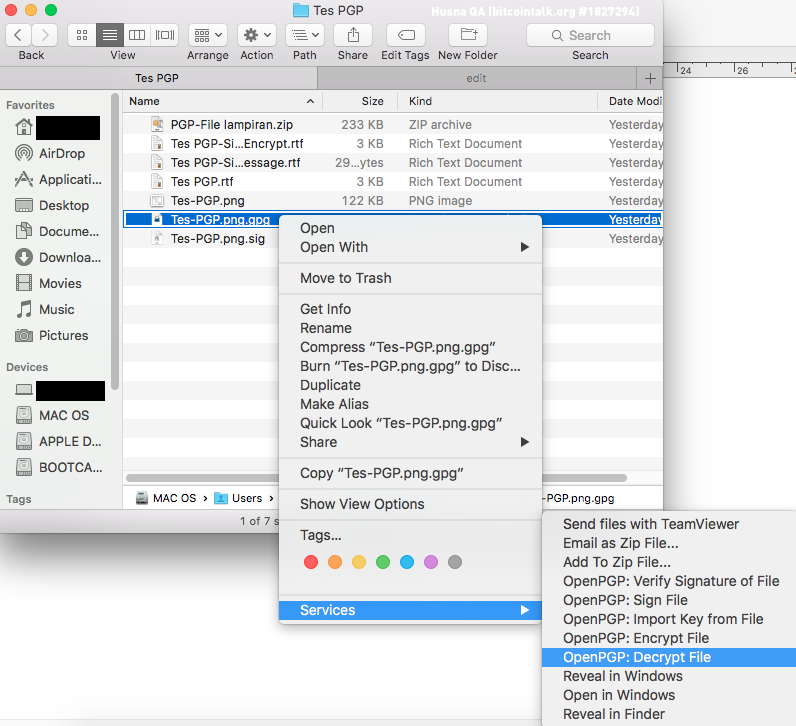Click the Search field

tap(590, 35)
